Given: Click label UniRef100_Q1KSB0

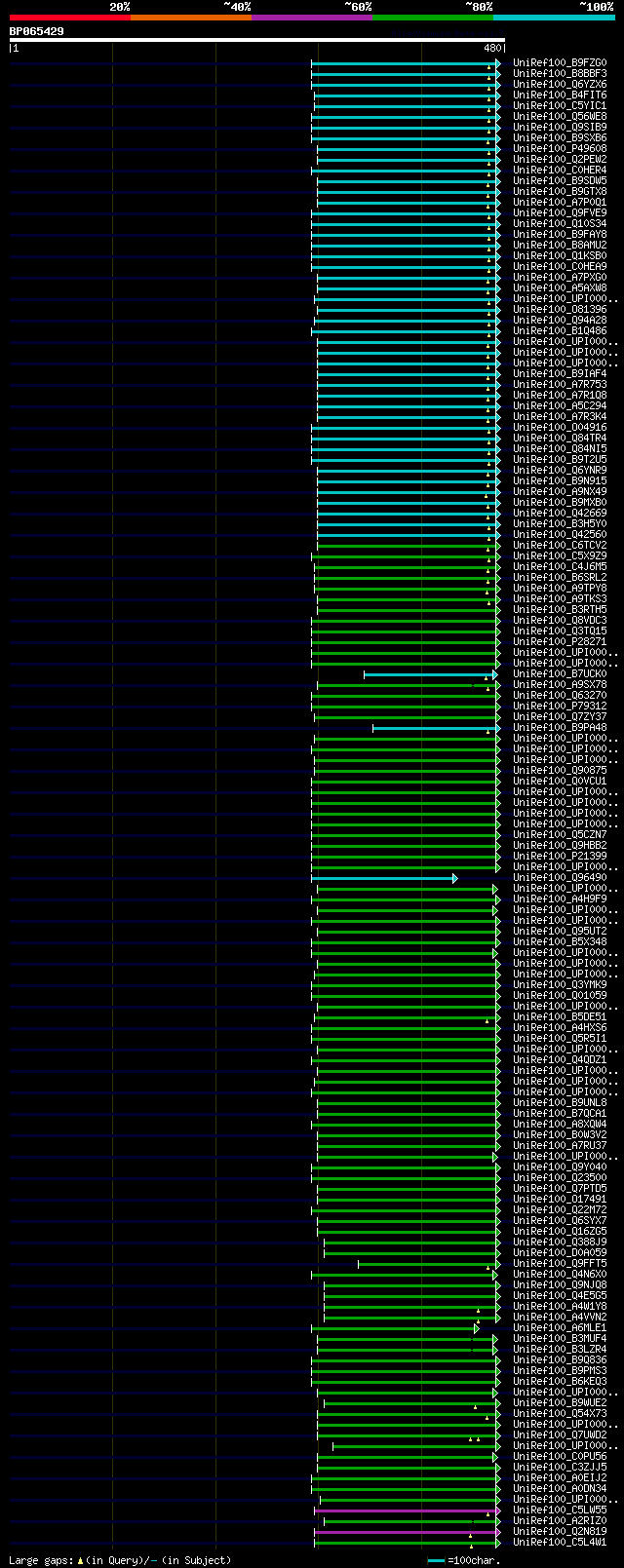Looking at the screenshot, I should [x=560, y=256].
